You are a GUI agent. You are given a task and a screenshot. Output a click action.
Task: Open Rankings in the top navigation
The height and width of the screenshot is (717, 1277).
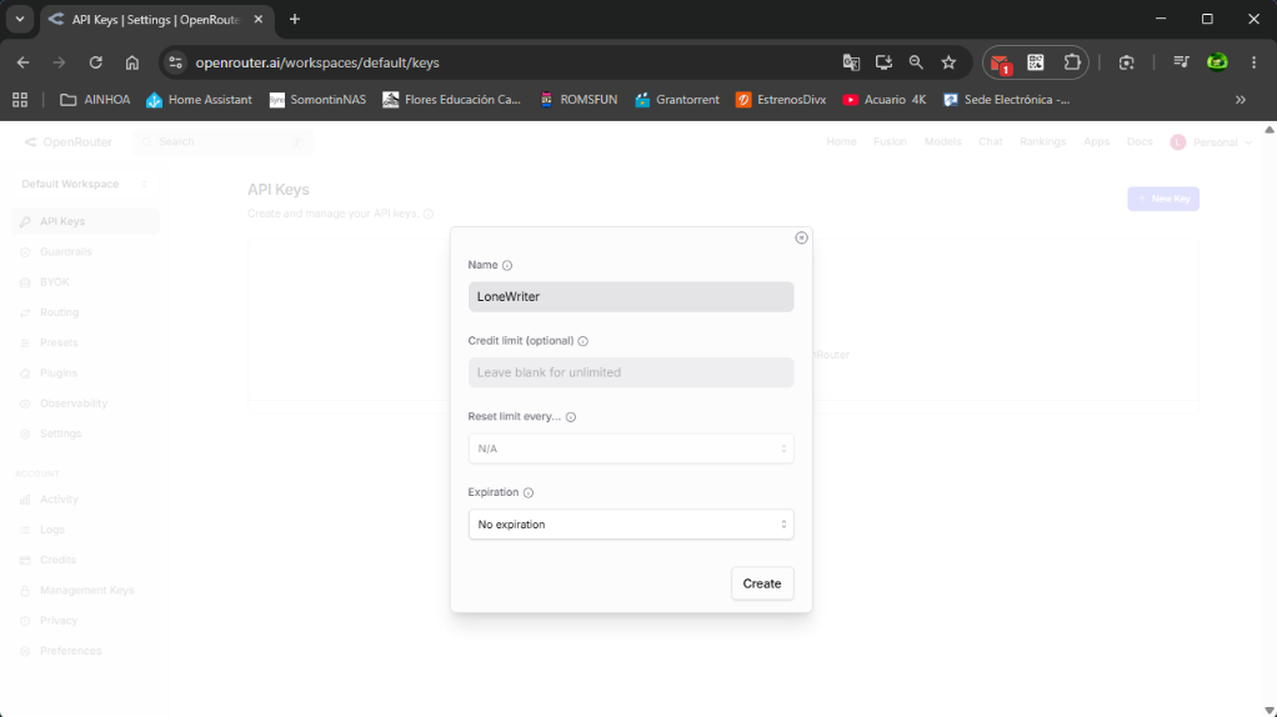click(x=1043, y=142)
